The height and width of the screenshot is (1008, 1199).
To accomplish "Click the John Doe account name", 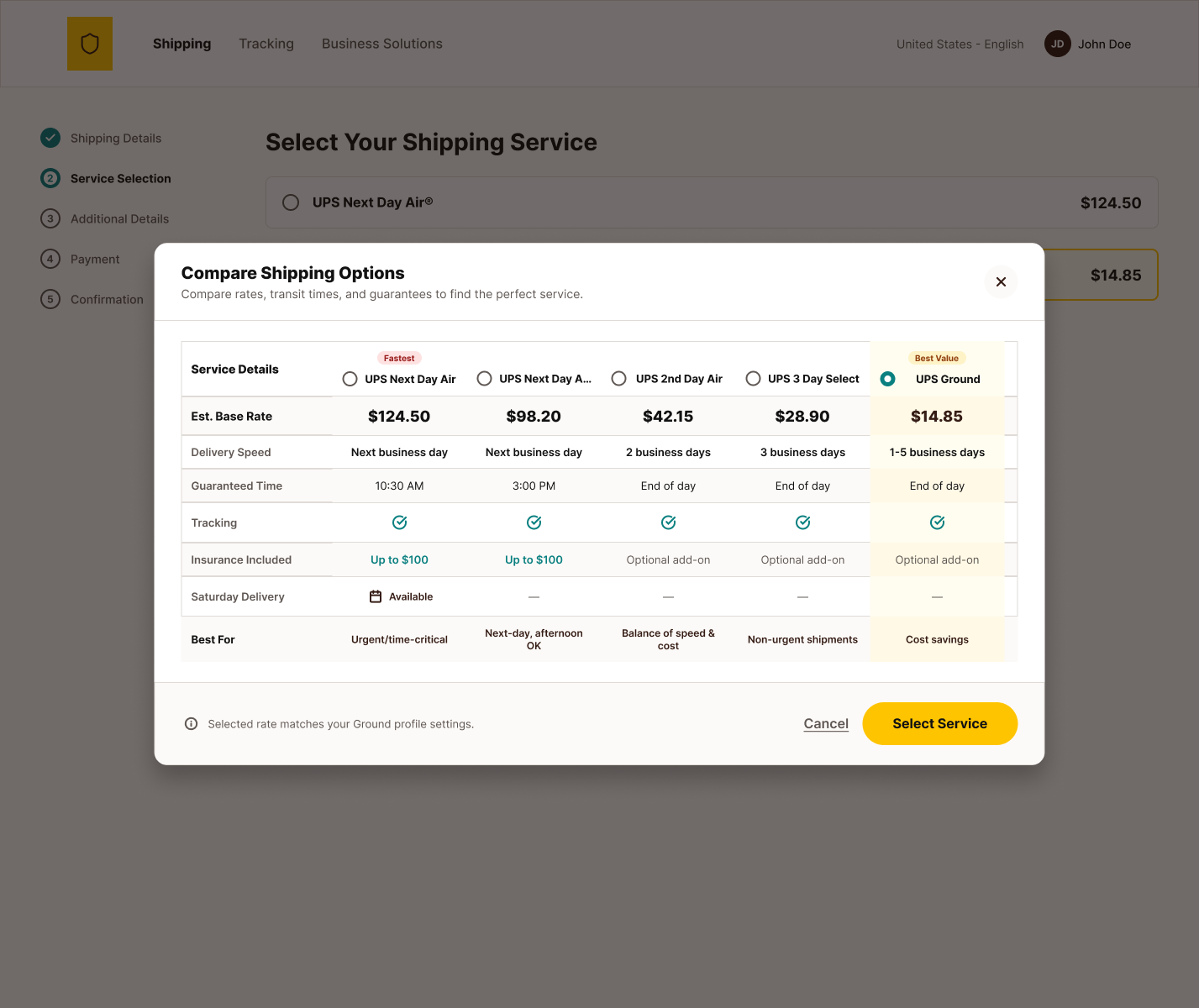I will tap(1105, 44).
